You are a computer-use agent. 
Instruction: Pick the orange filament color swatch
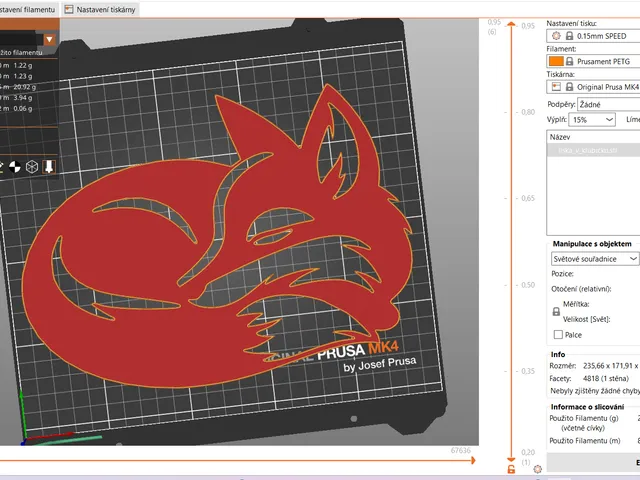point(556,61)
